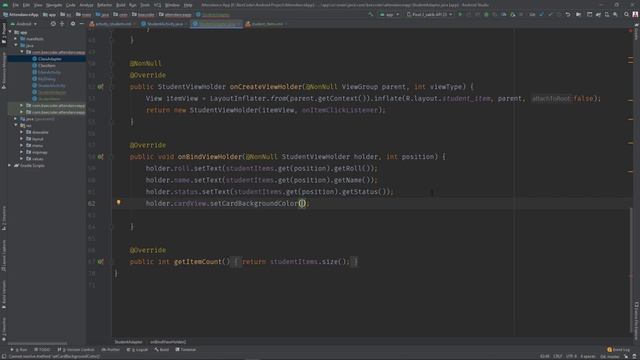This screenshot has height=360, width=640.
Task: Open the TODO tool window
Action: point(42,350)
